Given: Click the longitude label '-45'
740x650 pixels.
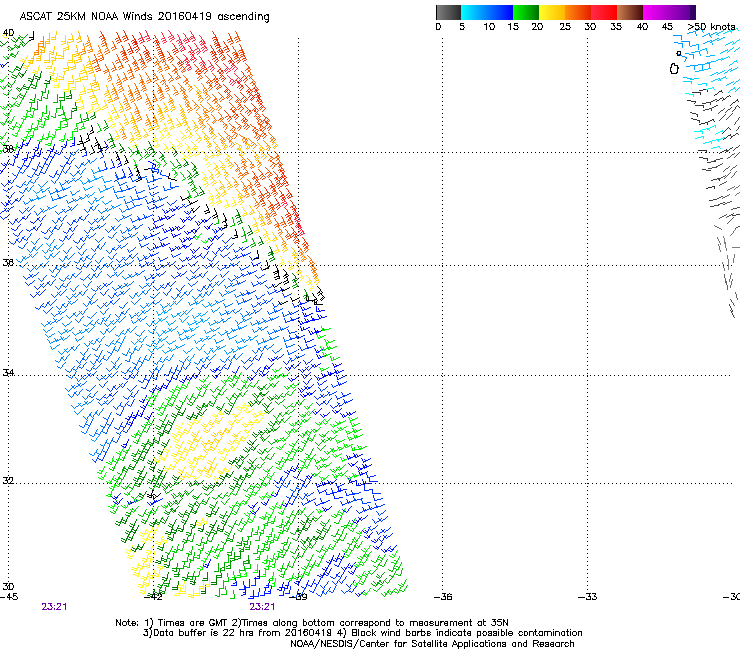Looking at the screenshot, I should [9, 597].
